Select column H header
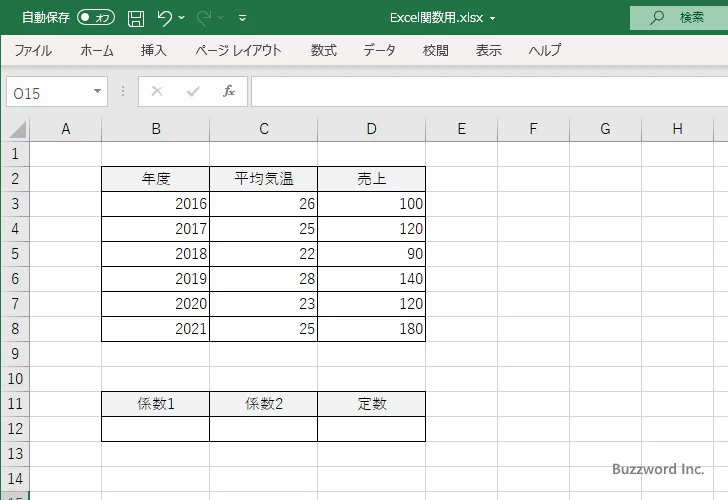728x500 pixels. pos(677,129)
